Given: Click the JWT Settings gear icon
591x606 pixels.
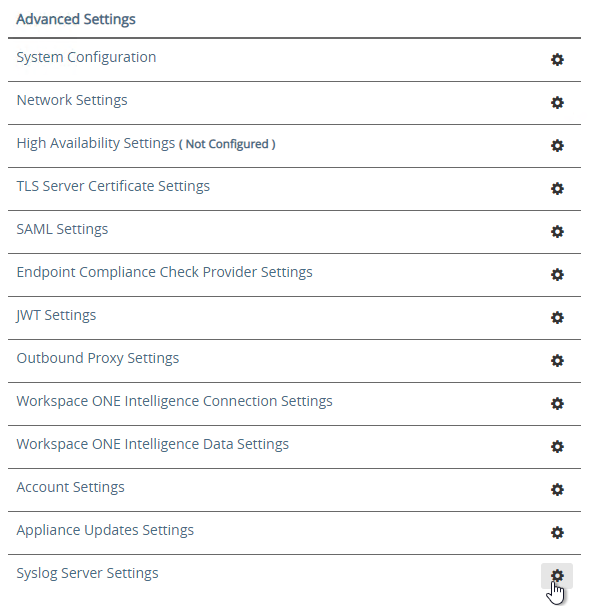Looking at the screenshot, I should coord(557,317).
